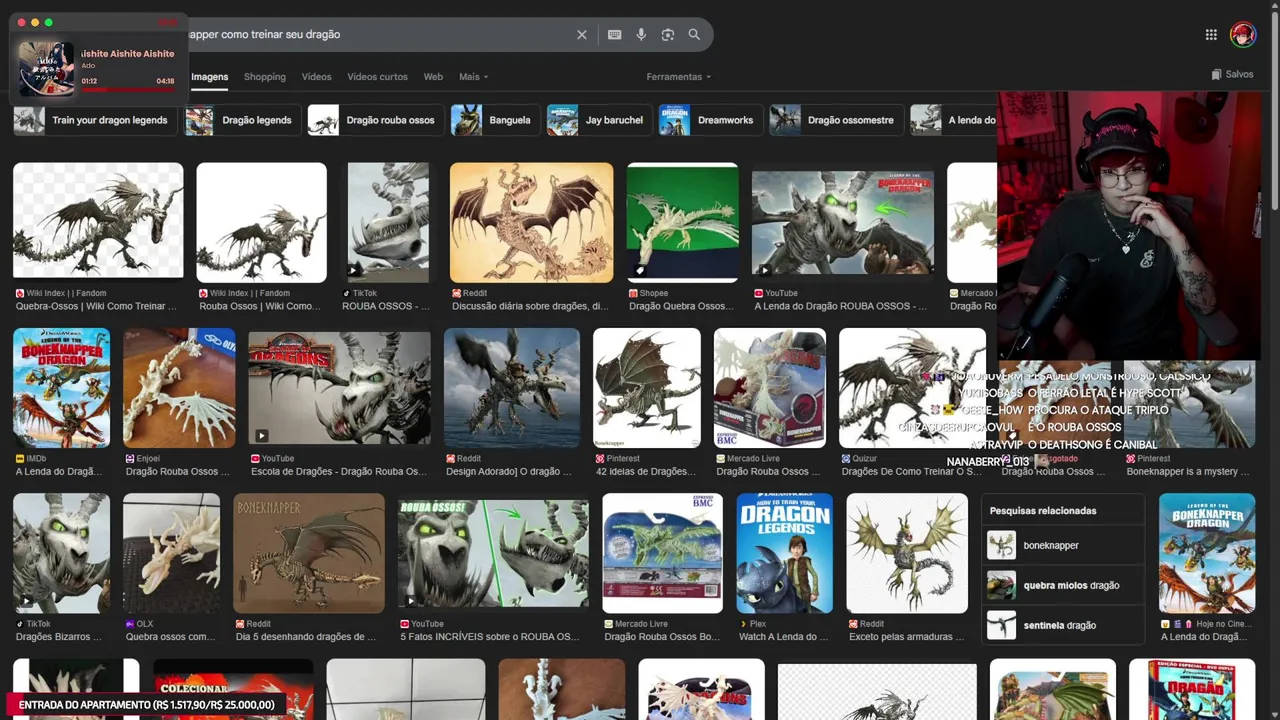Open Google account profile avatar
1280x720 pixels.
pos(1243,35)
